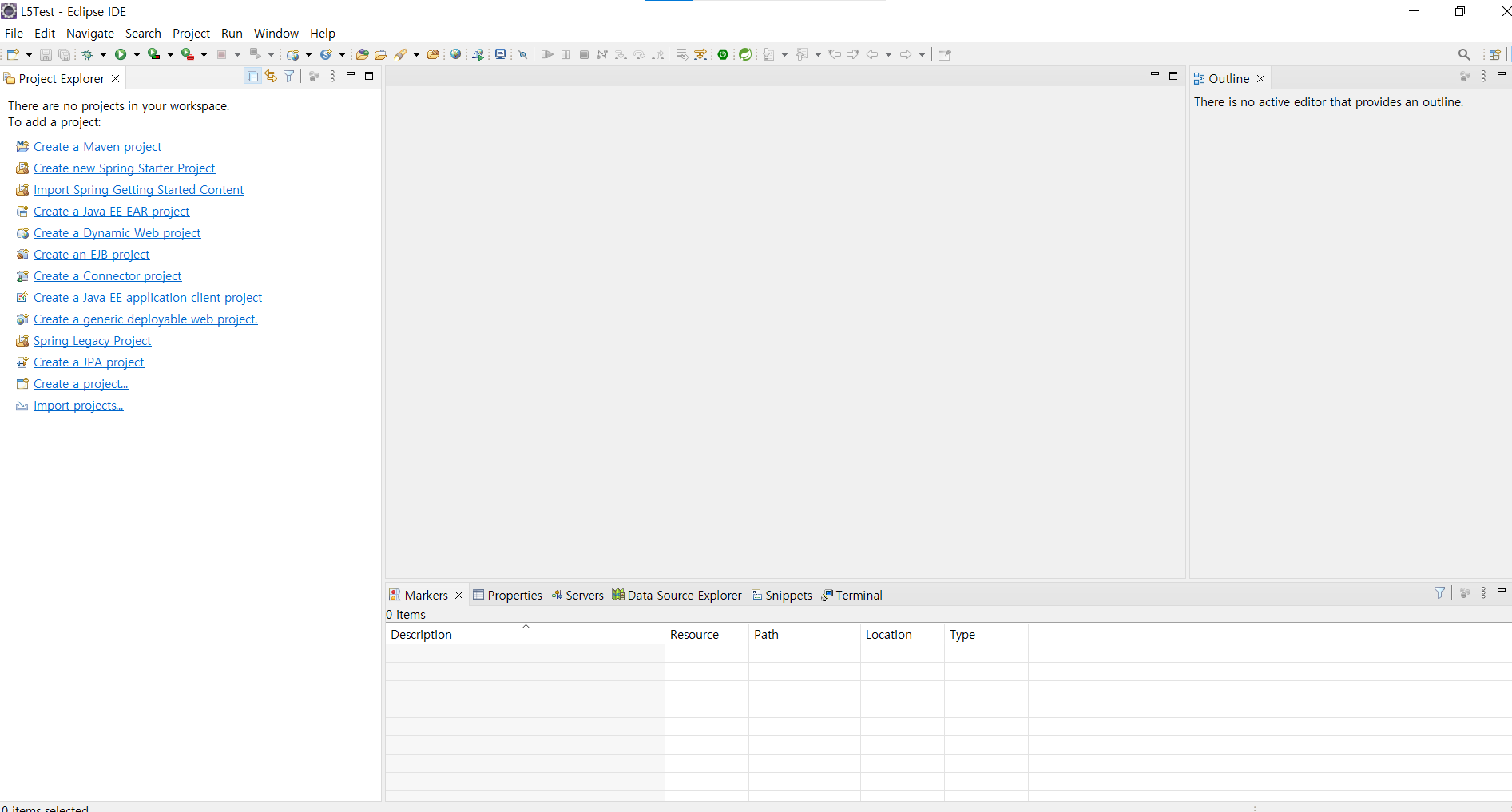Maximize the Project Explorer view

pos(369,76)
